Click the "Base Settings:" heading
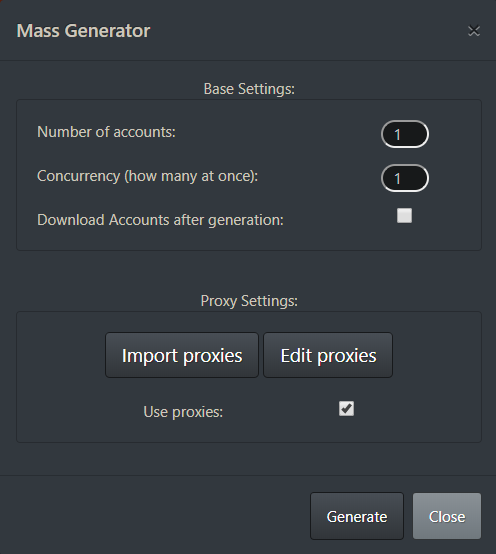The image size is (496, 554). click(x=249, y=89)
